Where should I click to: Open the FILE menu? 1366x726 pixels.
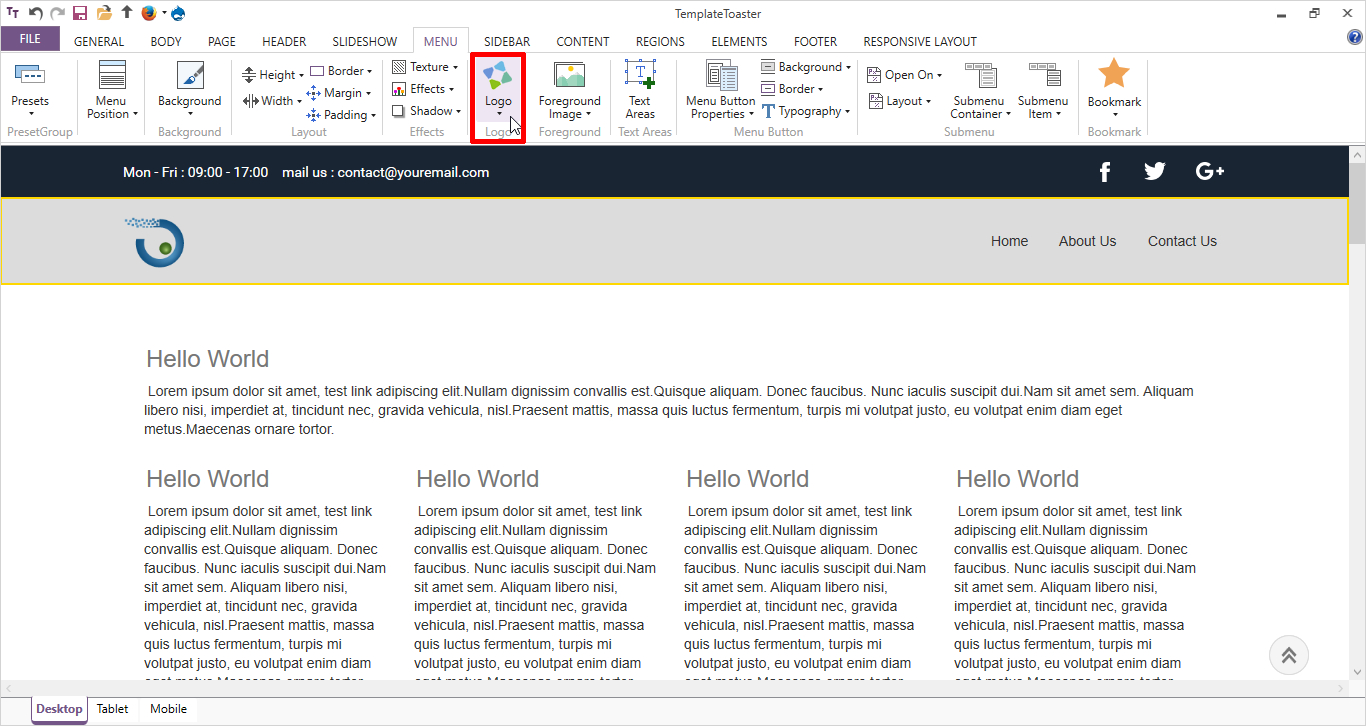point(30,40)
